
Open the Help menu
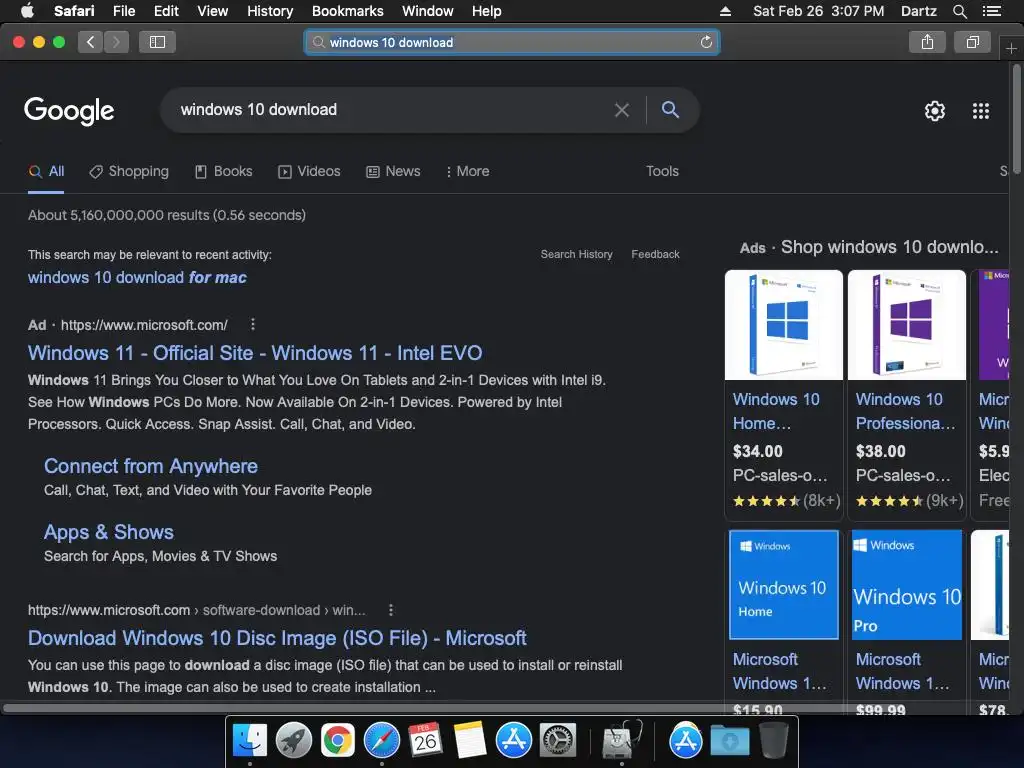tap(487, 11)
